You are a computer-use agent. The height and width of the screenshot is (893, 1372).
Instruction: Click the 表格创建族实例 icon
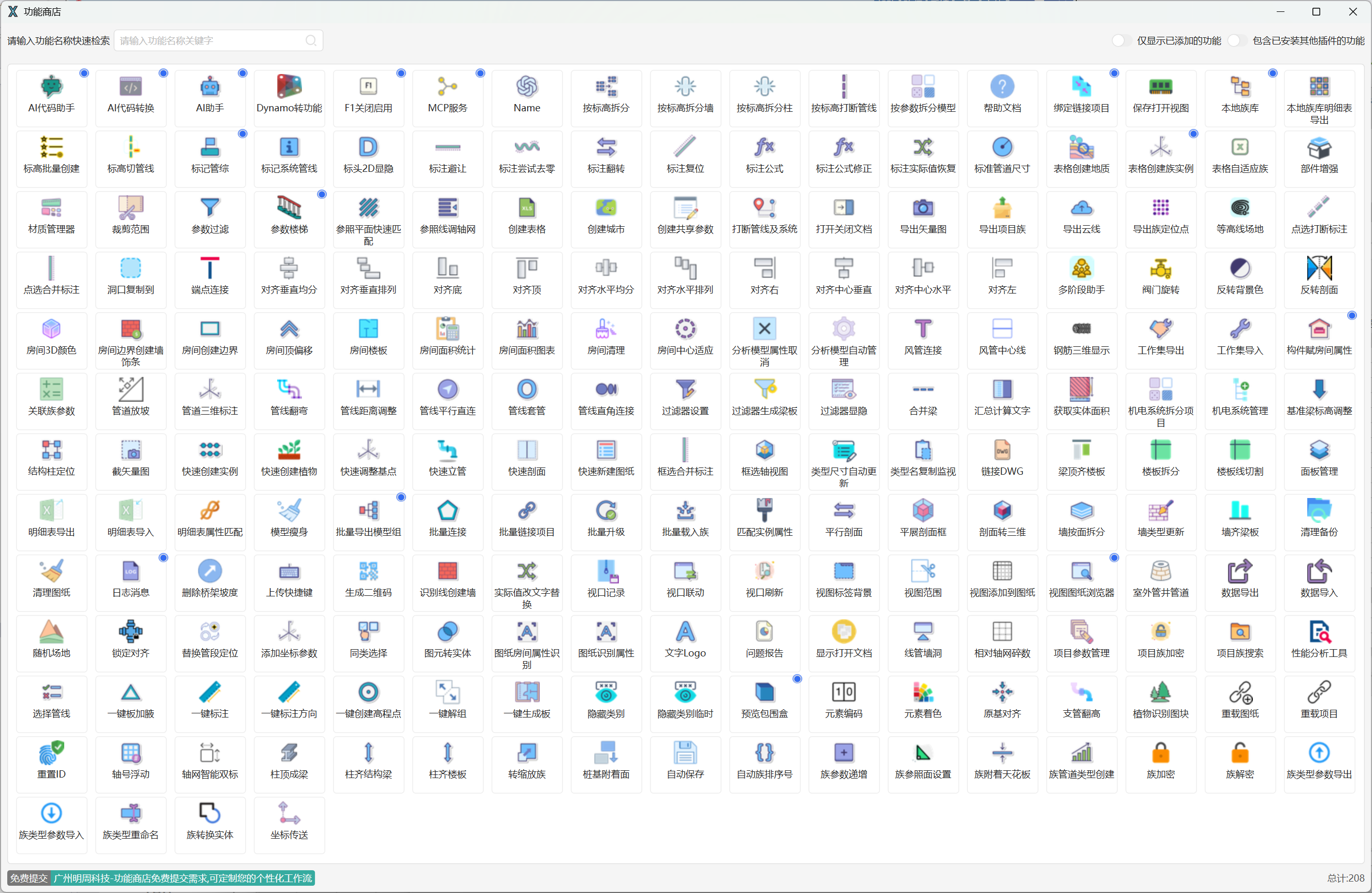(1161, 147)
